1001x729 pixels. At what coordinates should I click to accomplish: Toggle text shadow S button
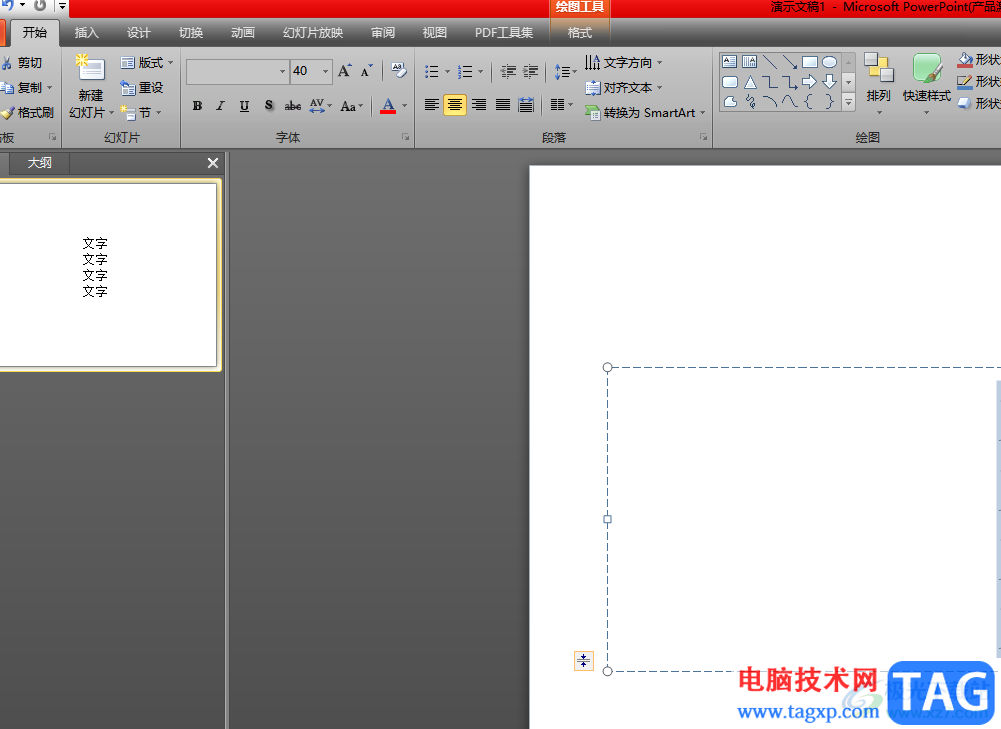pos(269,106)
